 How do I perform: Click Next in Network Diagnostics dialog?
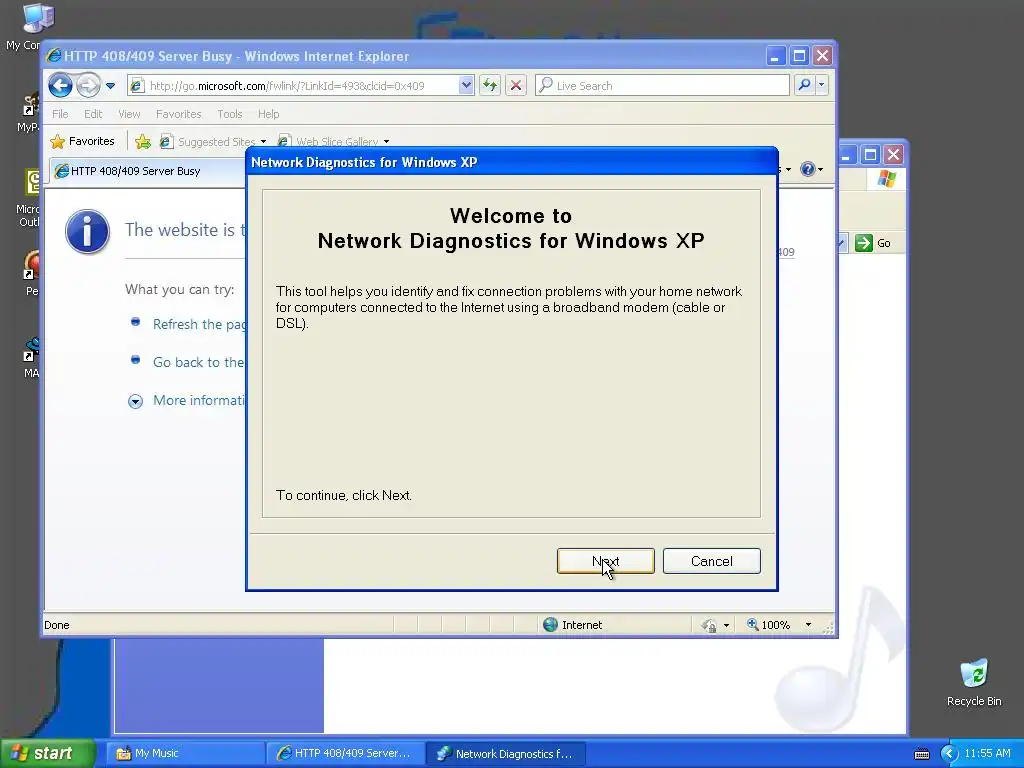[x=605, y=561]
